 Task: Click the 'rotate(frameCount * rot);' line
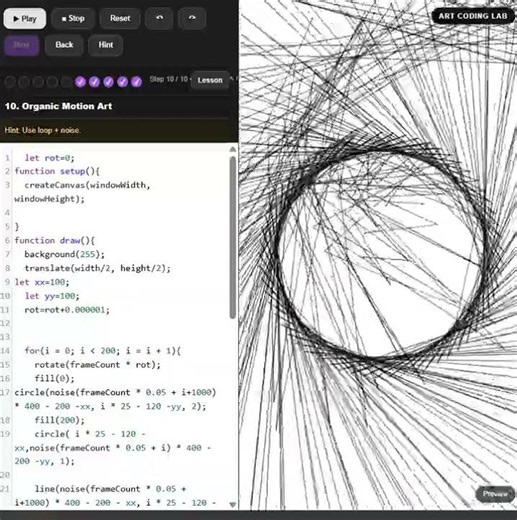coord(97,365)
